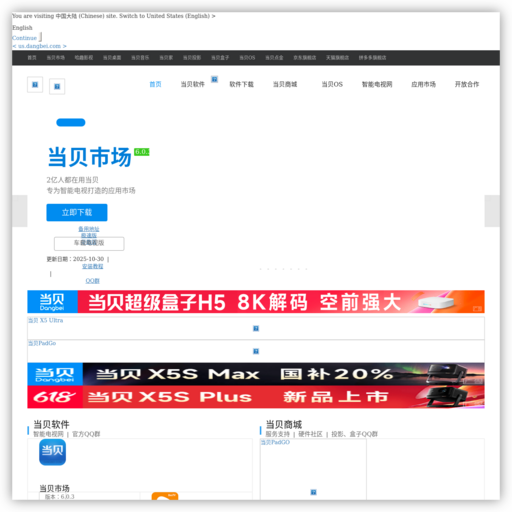Click the second broken logo image in header
Viewport: 512px width, 512px height.
(57, 87)
